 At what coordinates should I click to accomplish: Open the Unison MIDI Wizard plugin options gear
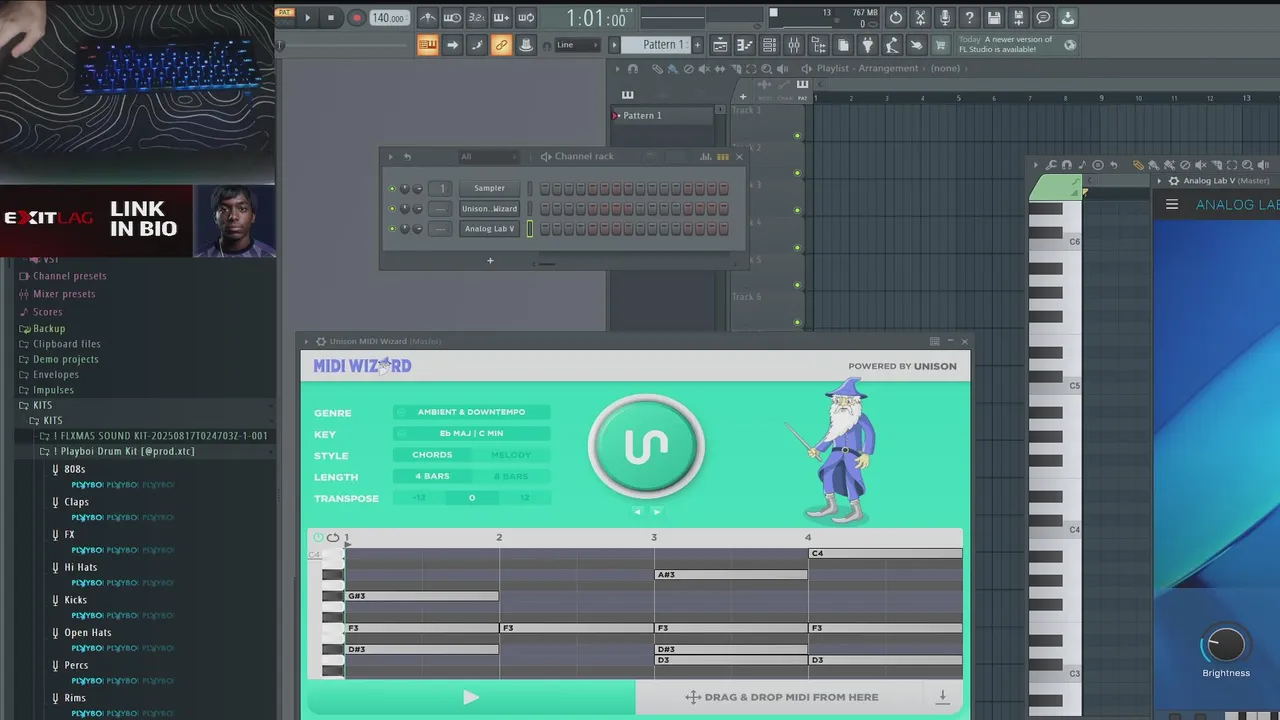click(x=321, y=342)
